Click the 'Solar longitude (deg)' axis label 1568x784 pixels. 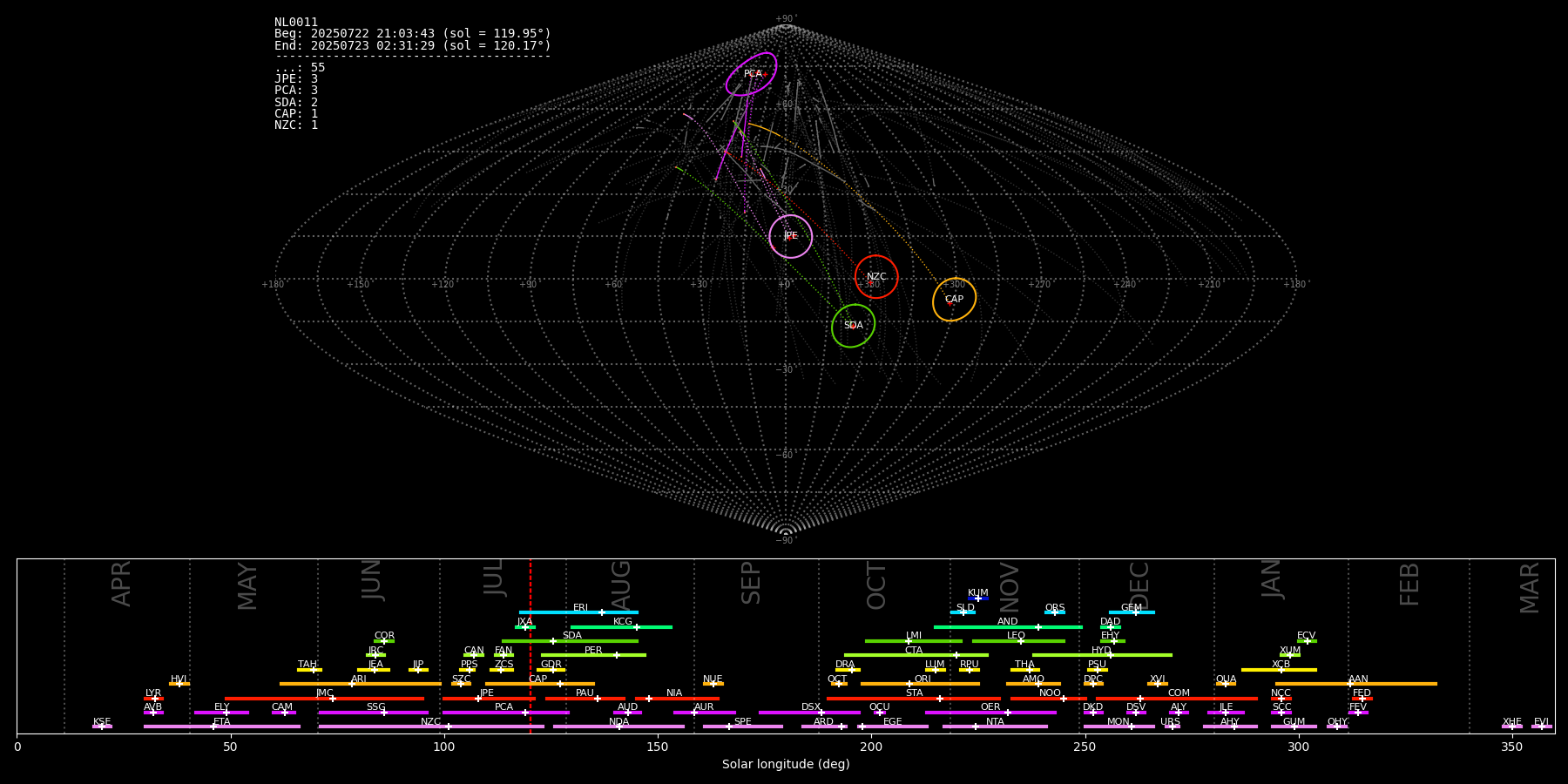tap(786, 765)
